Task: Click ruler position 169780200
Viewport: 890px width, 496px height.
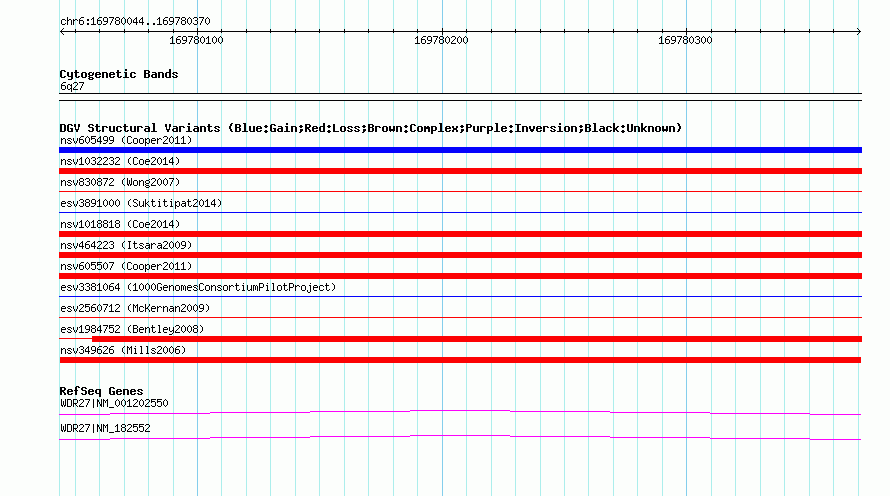Action: point(441,40)
